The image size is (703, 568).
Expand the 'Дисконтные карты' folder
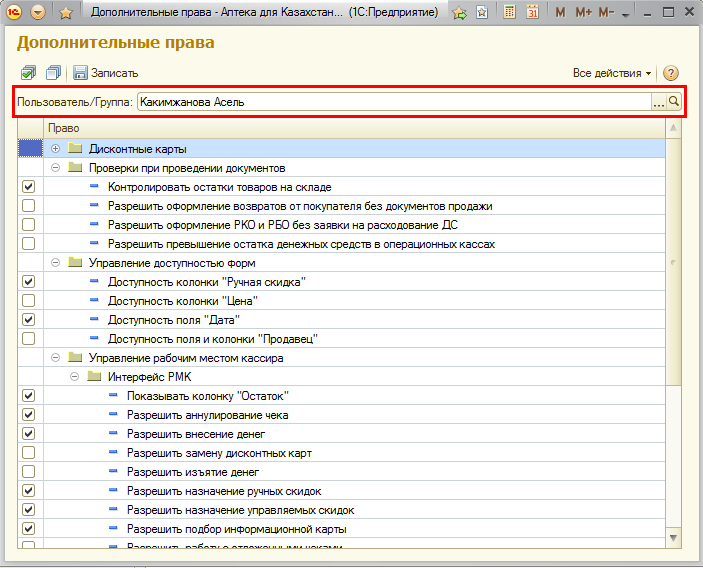click(56, 149)
